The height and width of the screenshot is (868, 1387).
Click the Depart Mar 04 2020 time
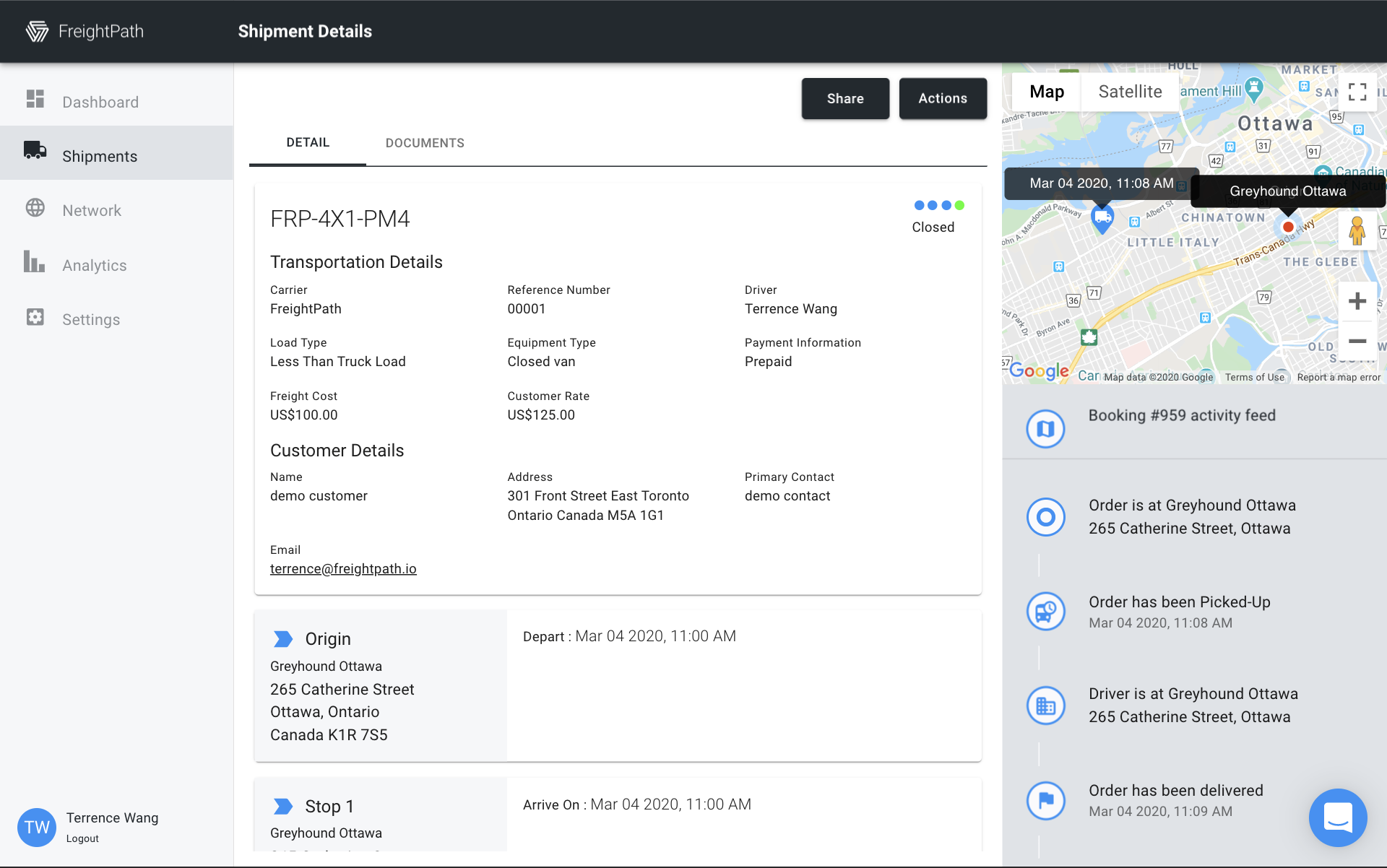(629, 636)
